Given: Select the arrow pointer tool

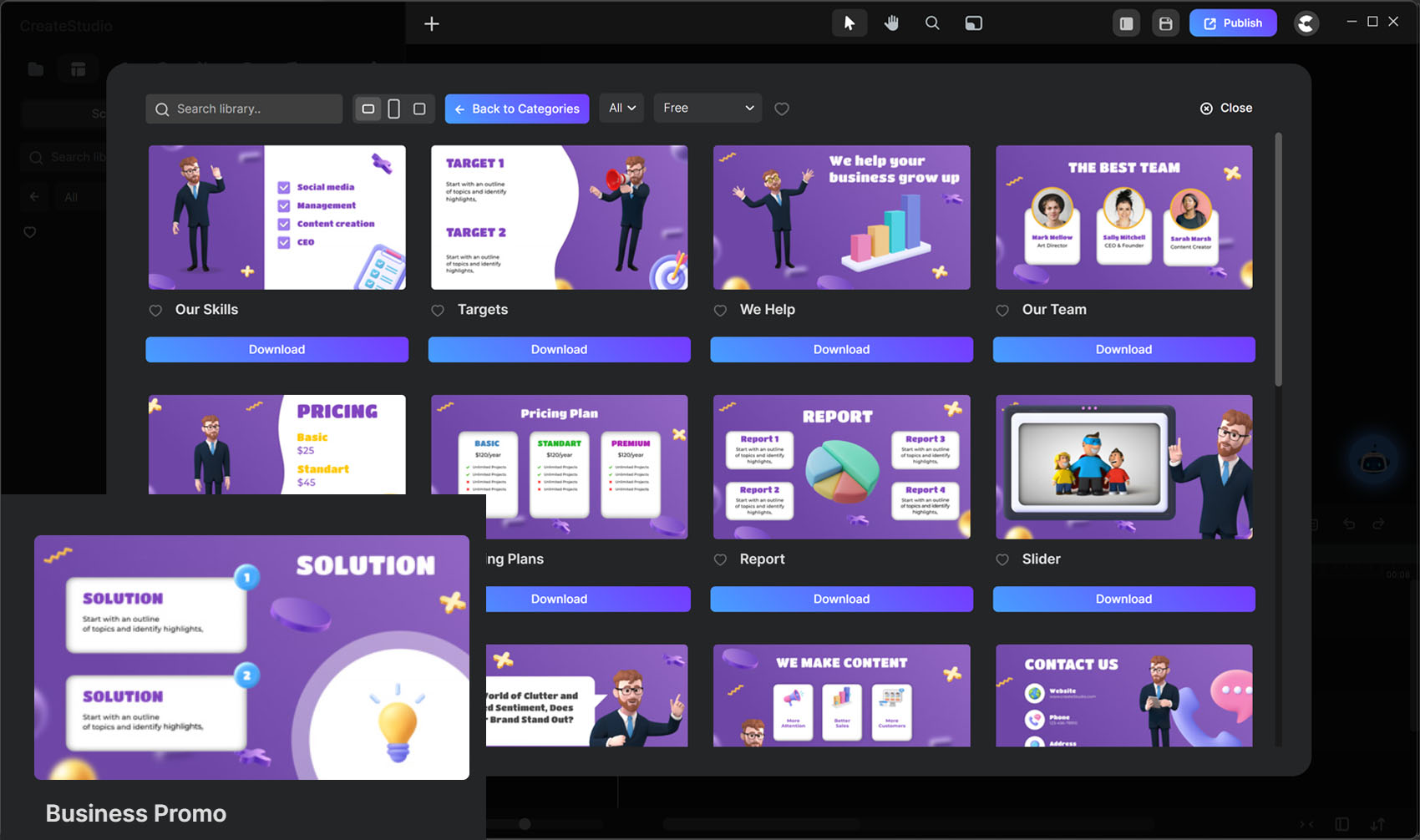Looking at the screenshot, I should tap(849, 23).
